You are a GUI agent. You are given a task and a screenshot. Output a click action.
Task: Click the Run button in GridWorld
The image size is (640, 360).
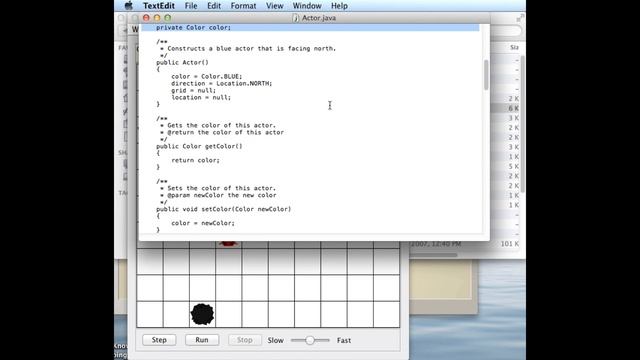[x=202, y=340]
